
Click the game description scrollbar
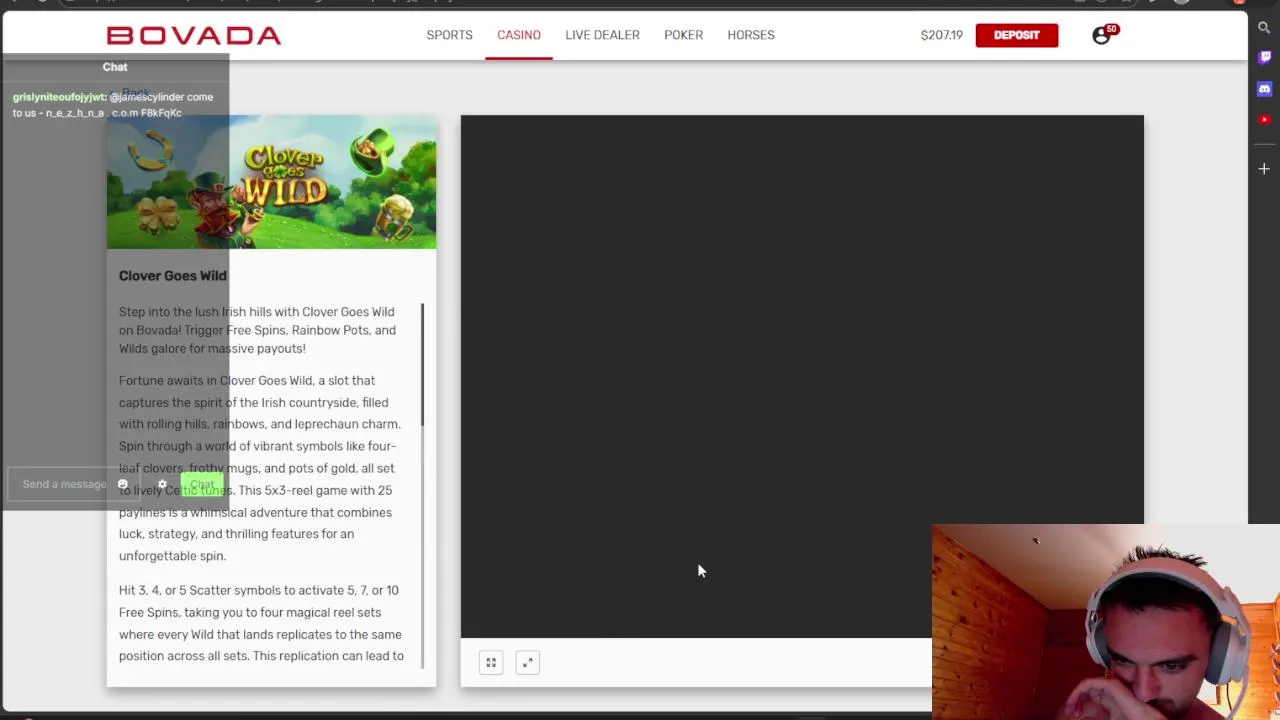point(422,486)
